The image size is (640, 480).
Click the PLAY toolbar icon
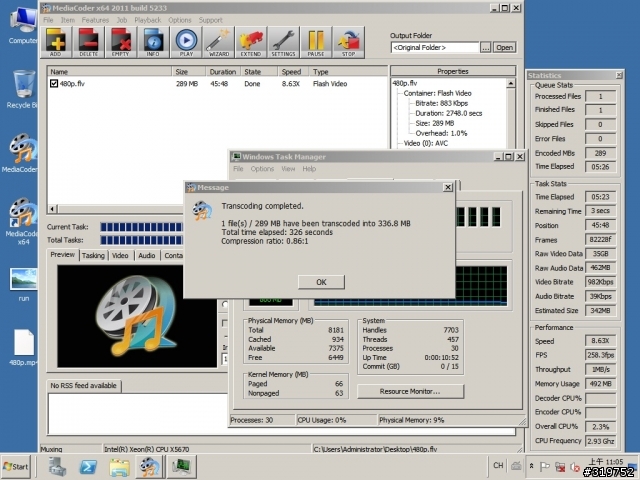point(186,42)
